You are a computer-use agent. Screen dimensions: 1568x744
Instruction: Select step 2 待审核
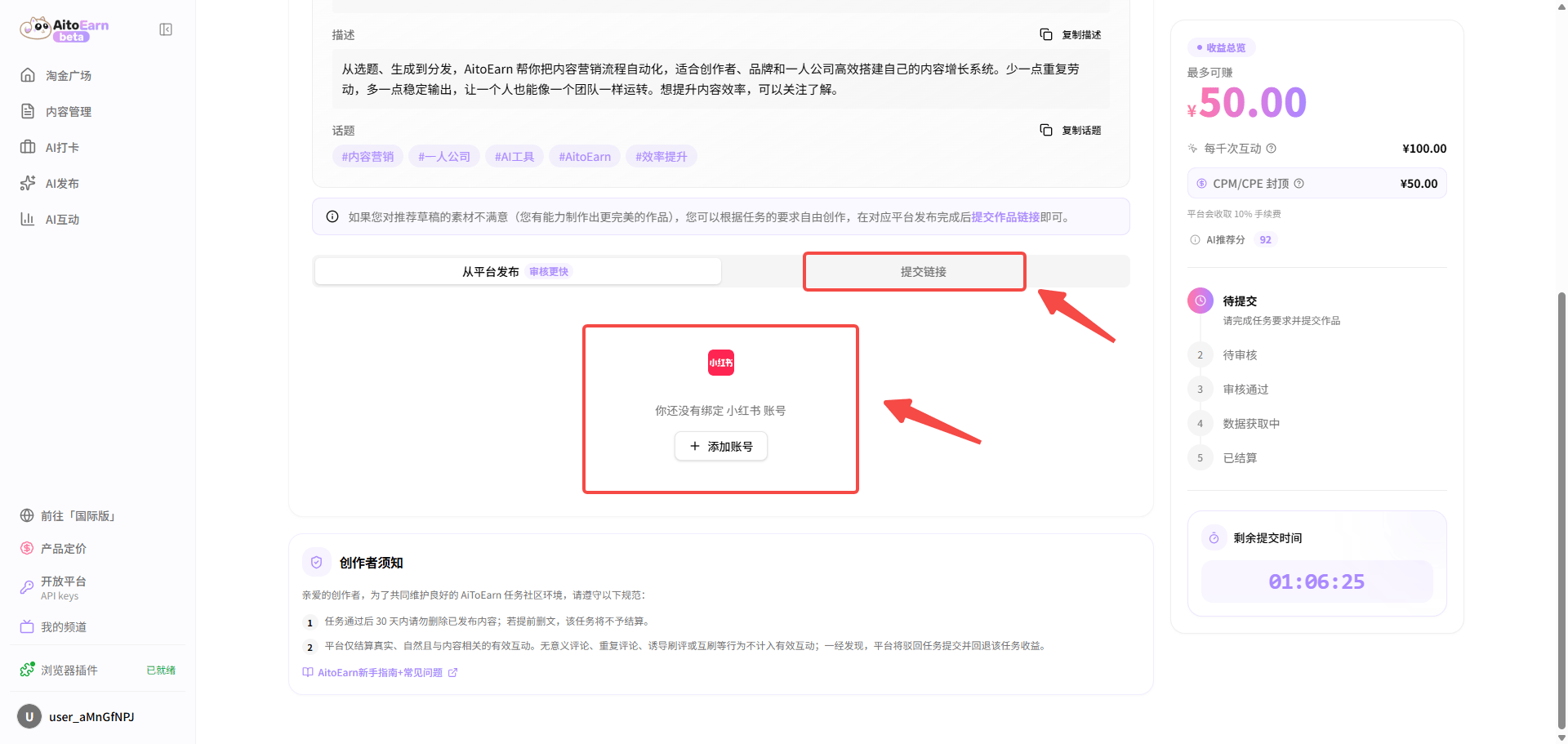point(1240,354)
